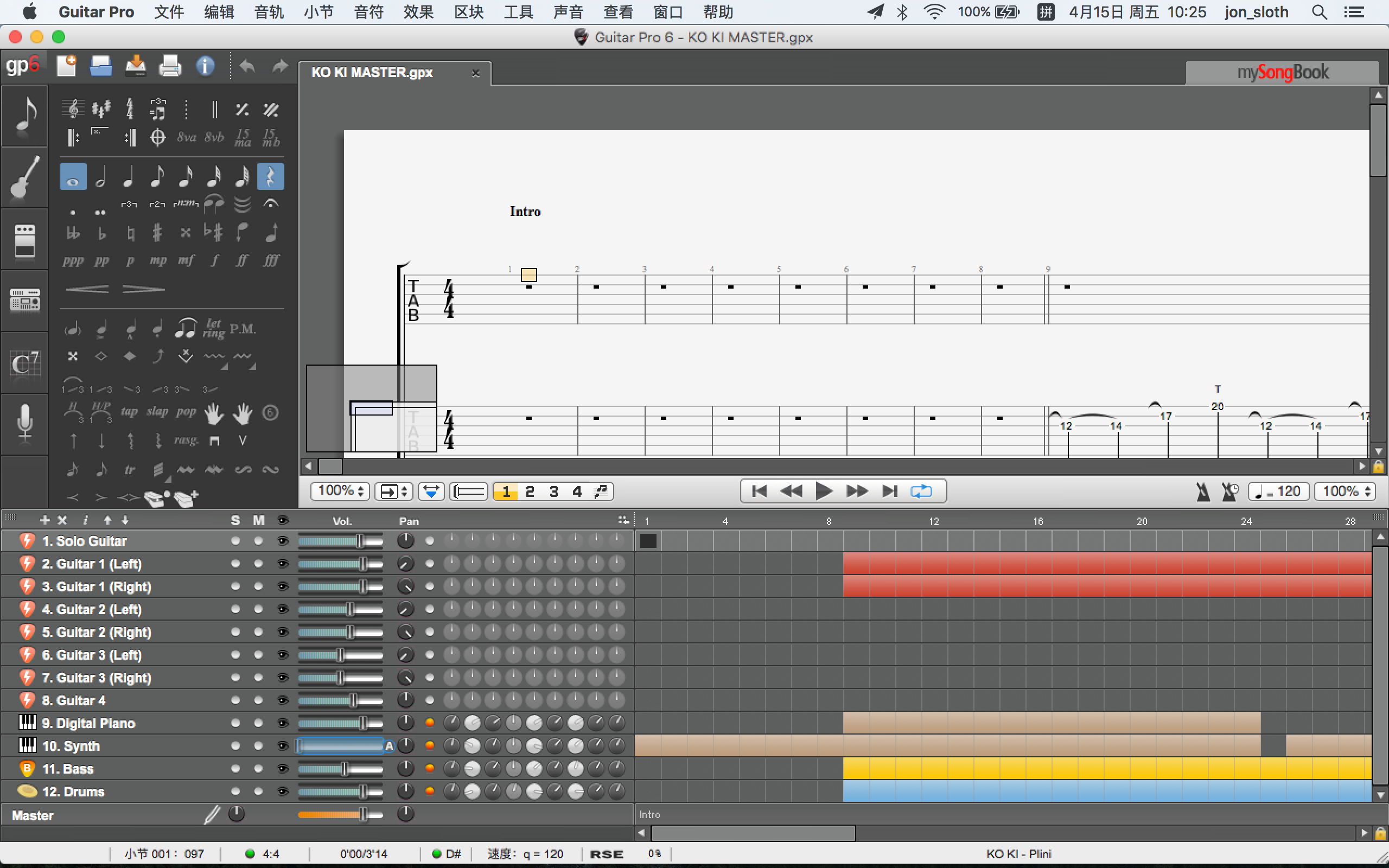This screenshot has height=868, width=1389.
Task: Apply let ring effect
Action: coord(214,328)
